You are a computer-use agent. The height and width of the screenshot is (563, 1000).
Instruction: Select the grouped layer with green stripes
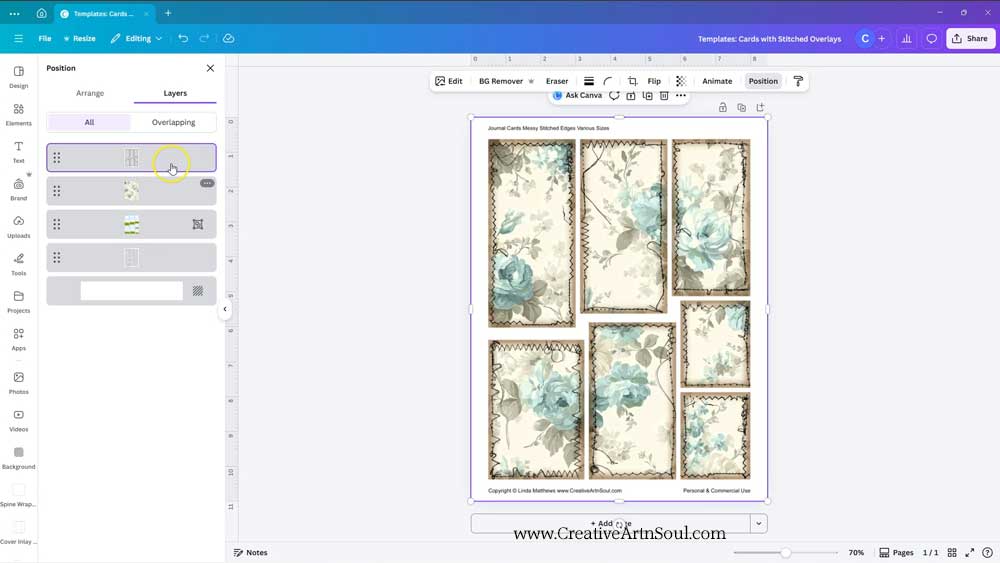pos(131,224)
